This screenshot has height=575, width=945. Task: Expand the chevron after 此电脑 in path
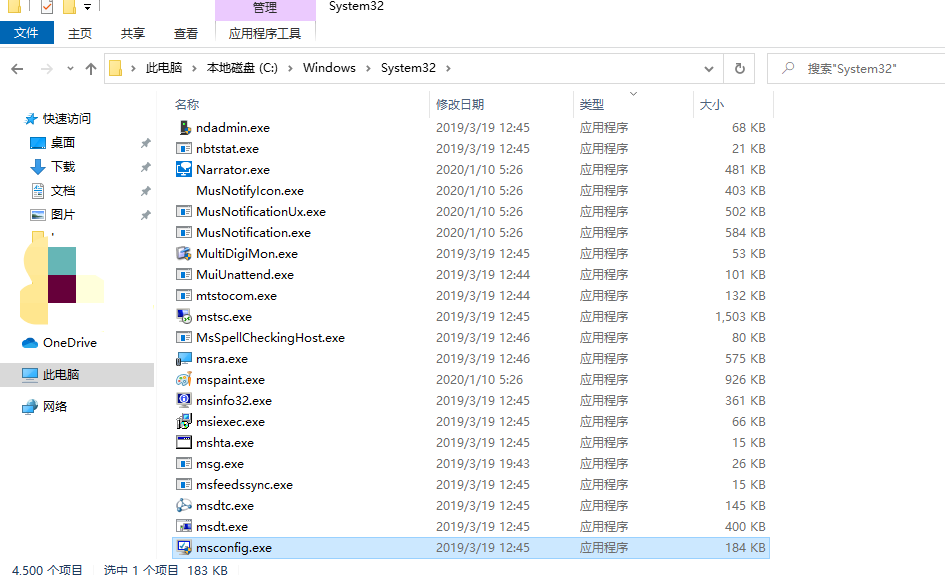pyautogui.click(x=194, y=68)
